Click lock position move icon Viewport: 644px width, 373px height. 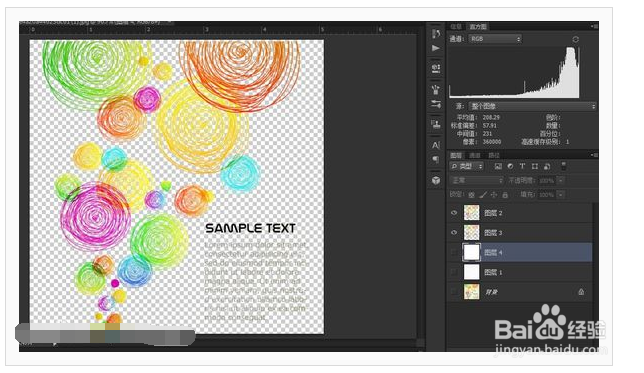coord(494,195)
